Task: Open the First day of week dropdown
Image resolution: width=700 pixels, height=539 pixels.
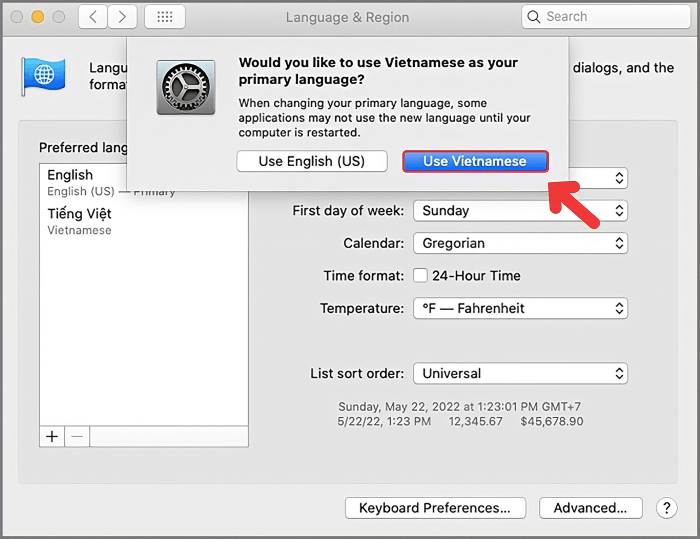Action: click(x=520, y=211)
